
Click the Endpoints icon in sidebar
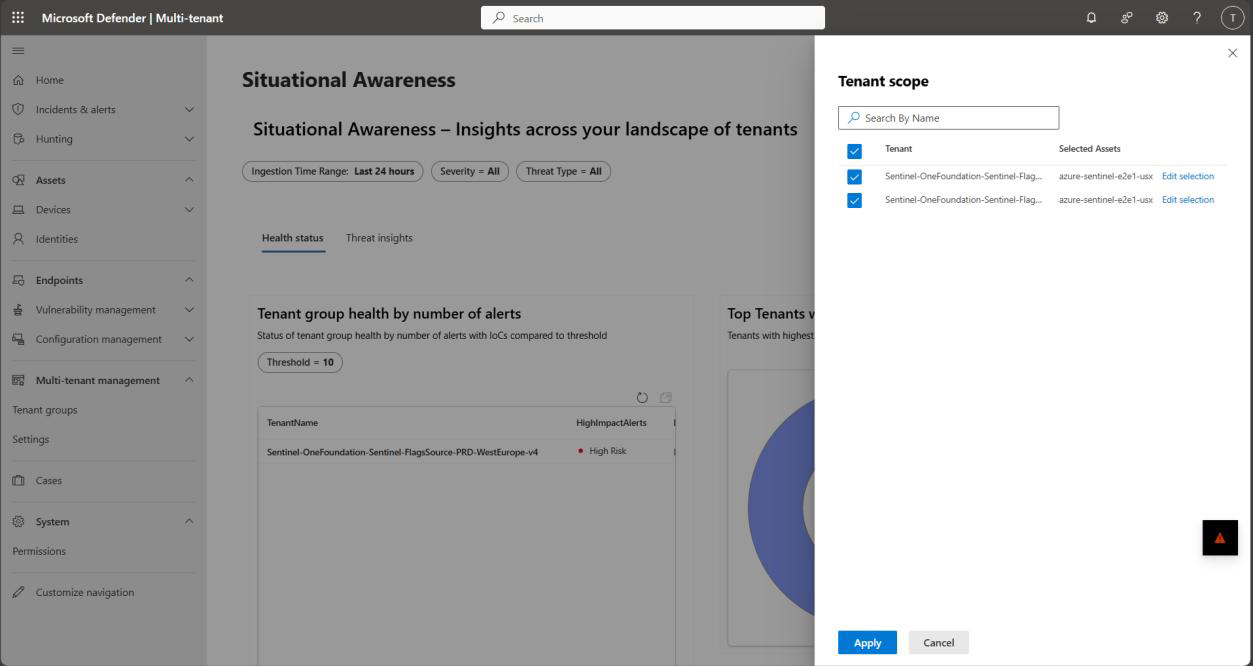pyautogui.click(x=18, y=280)
